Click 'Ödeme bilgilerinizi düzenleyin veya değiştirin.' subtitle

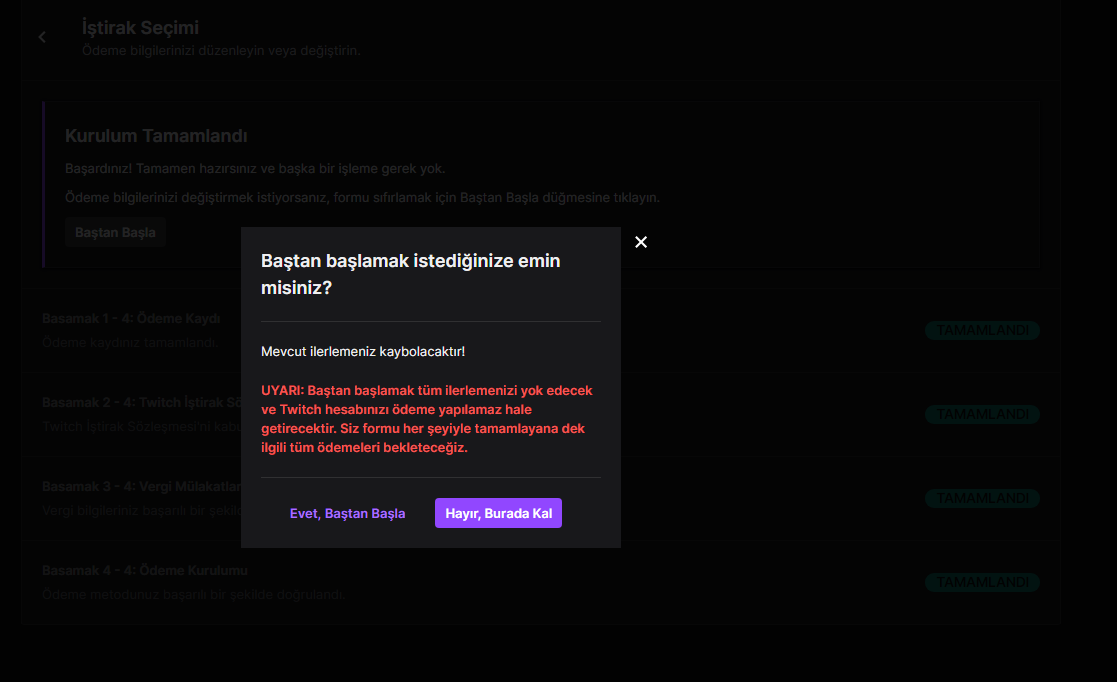coord(221,51)
